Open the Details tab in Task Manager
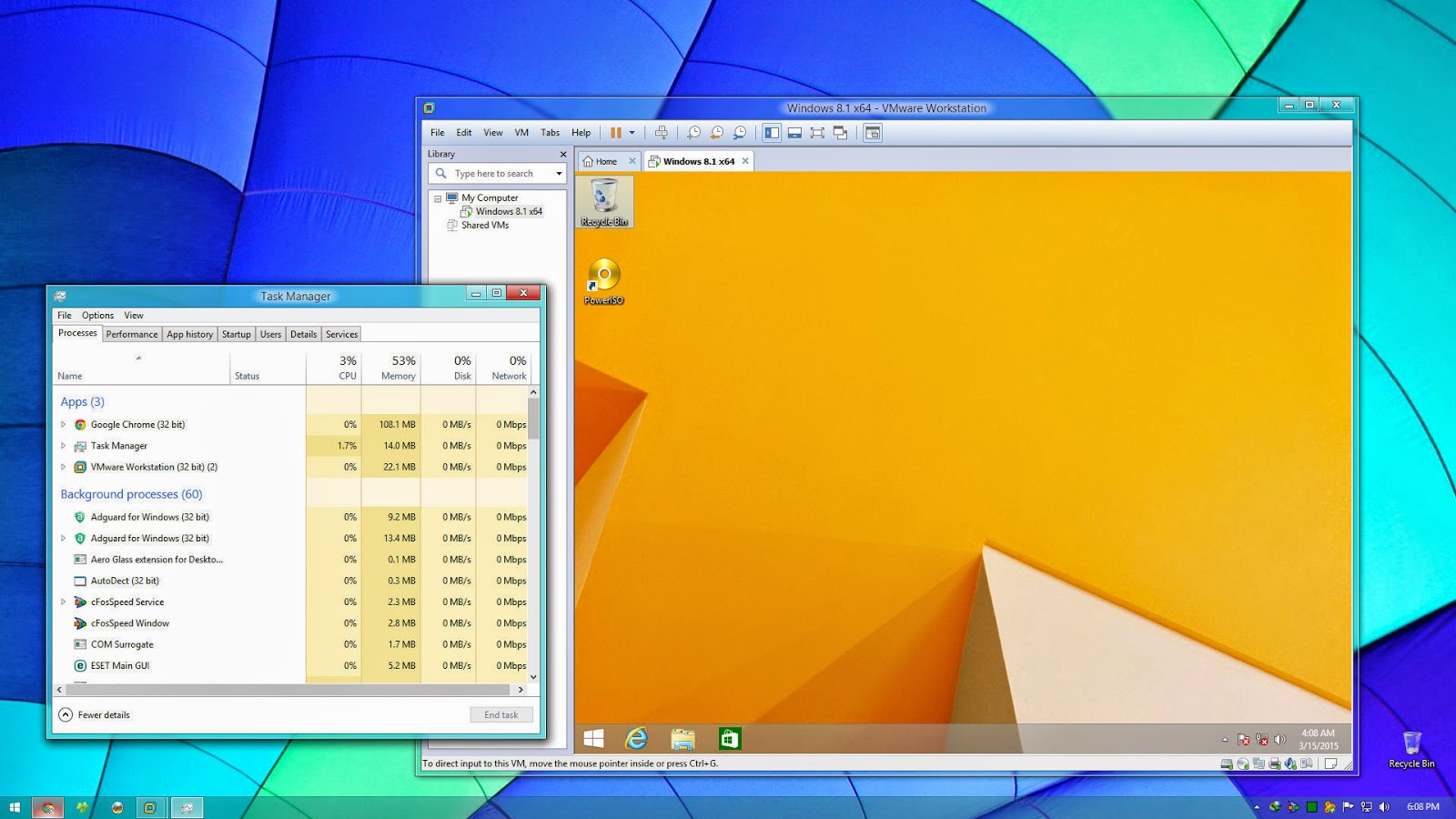Screen dimensions: 1456x819 coord(303,335)
